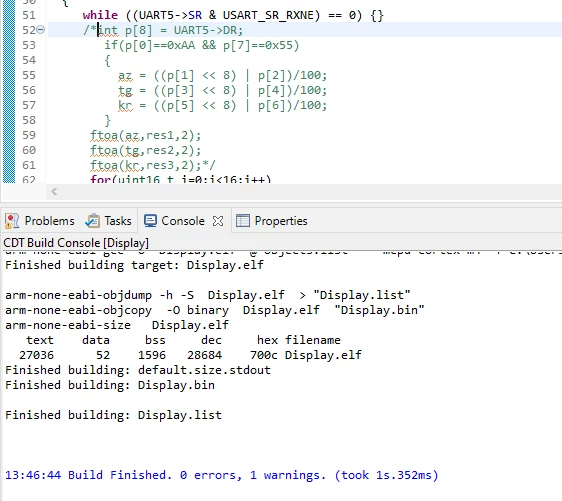
Task: Click the closing brace on line 58
Action: click(x=108, y=120)
